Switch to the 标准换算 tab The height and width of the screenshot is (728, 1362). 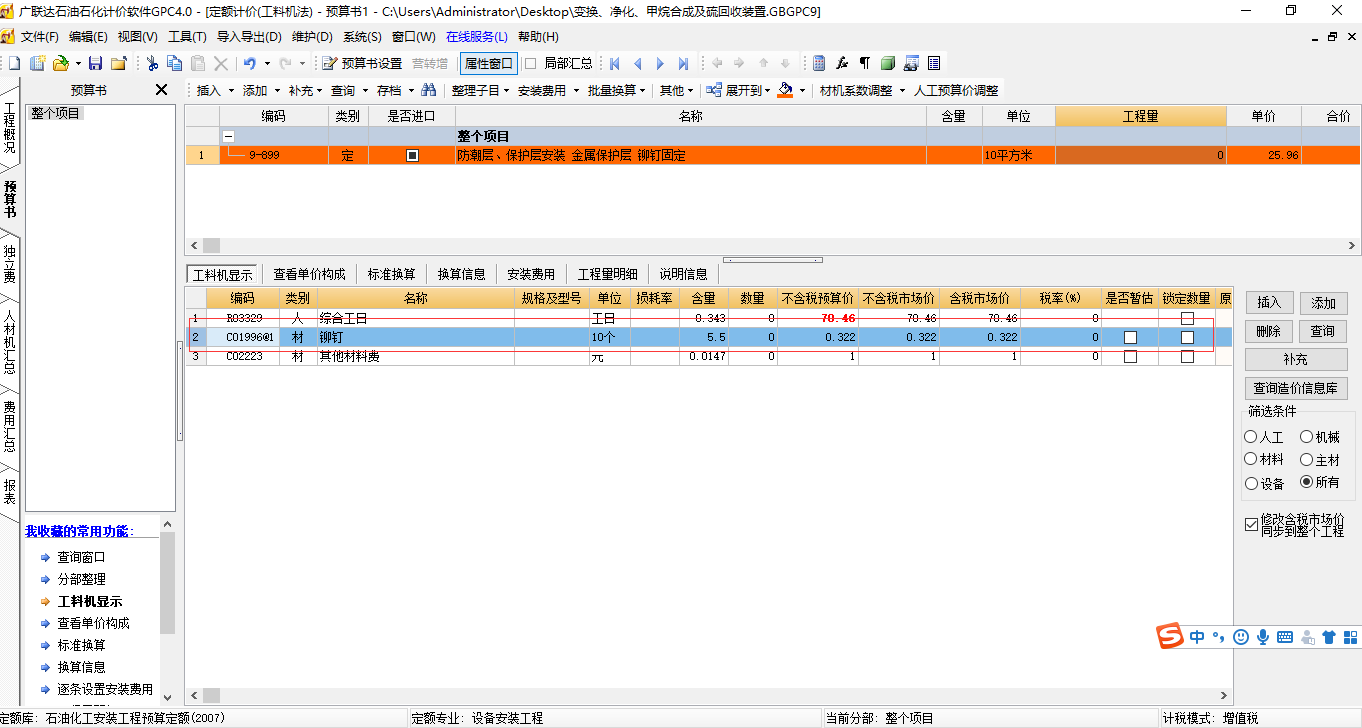point(391,274)
